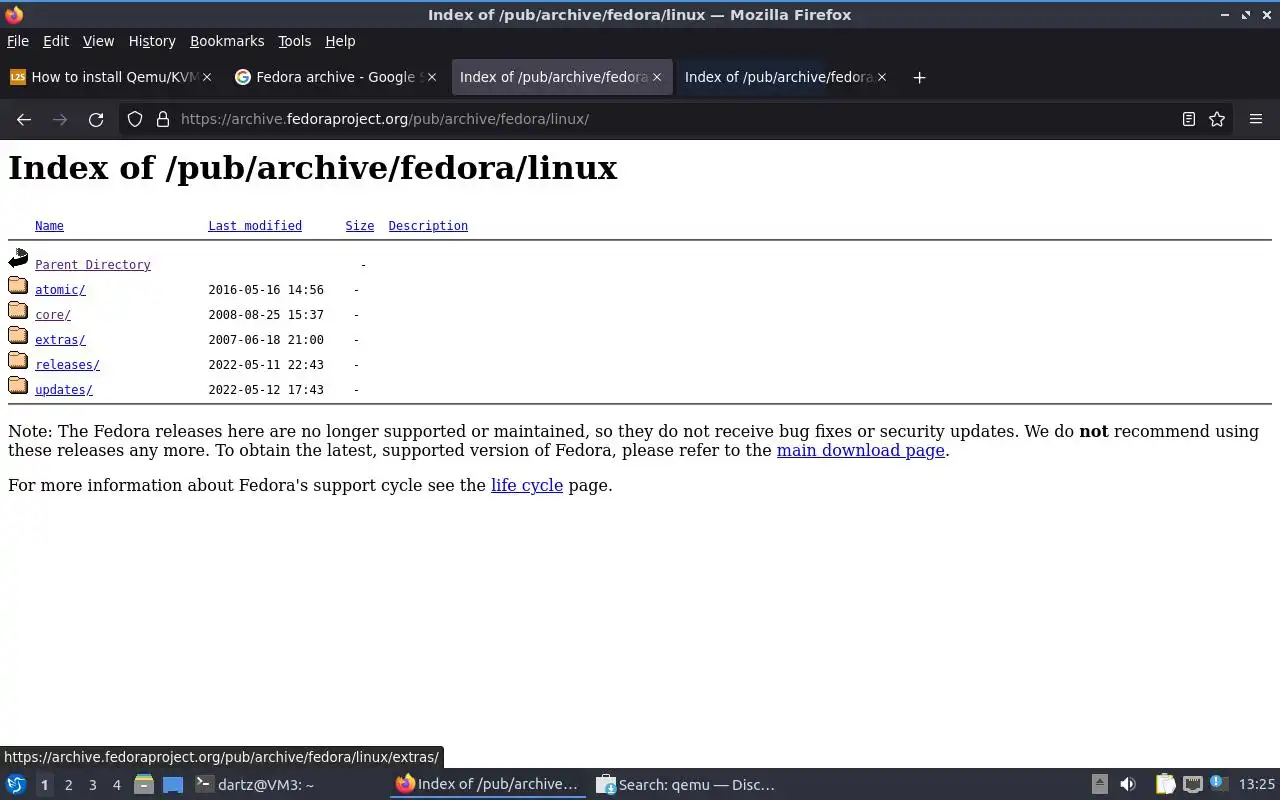This screenshot has height=800, width=1280.
Task: Open the updates/ directory link
Action: tap(64, 390)
